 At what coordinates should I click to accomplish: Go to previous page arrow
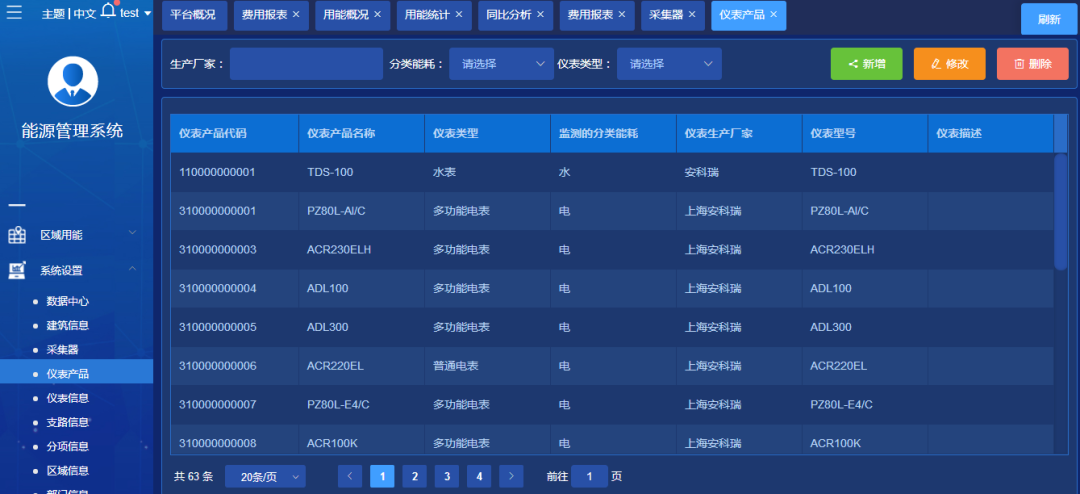pyautogui.click(x=350, y=476)
